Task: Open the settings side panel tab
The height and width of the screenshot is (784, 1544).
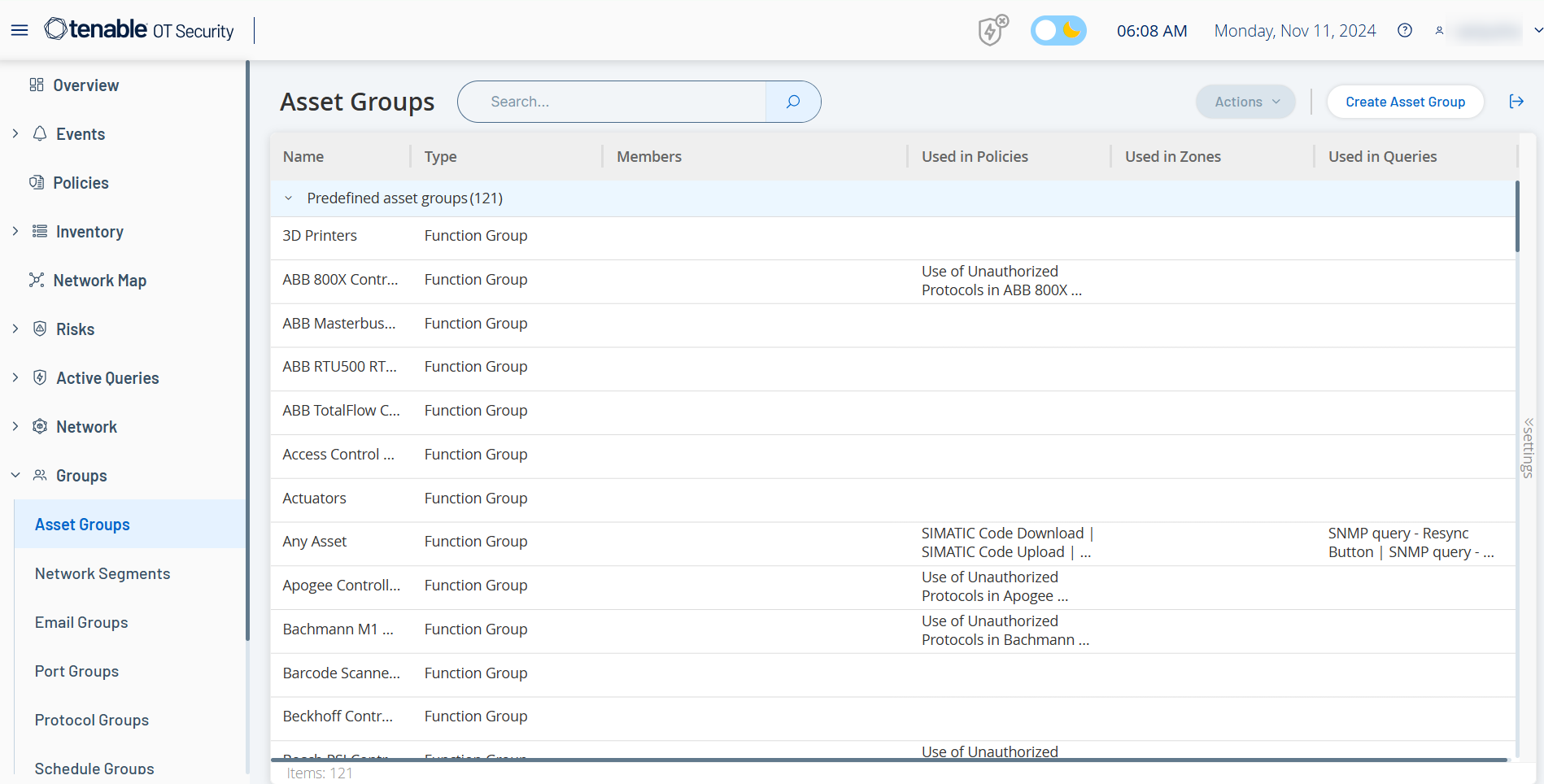Action: [x=1528, y=447]
